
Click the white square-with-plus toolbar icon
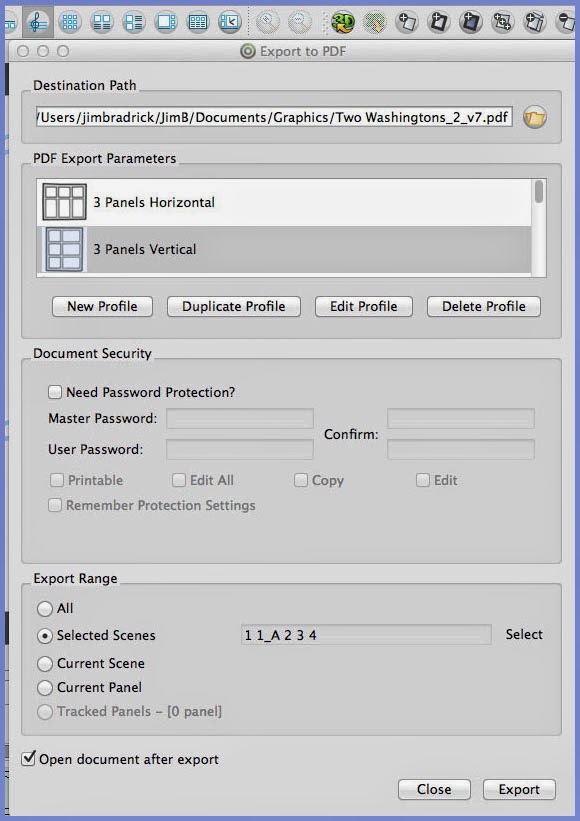pyautogui.click(x=406, y=22)
